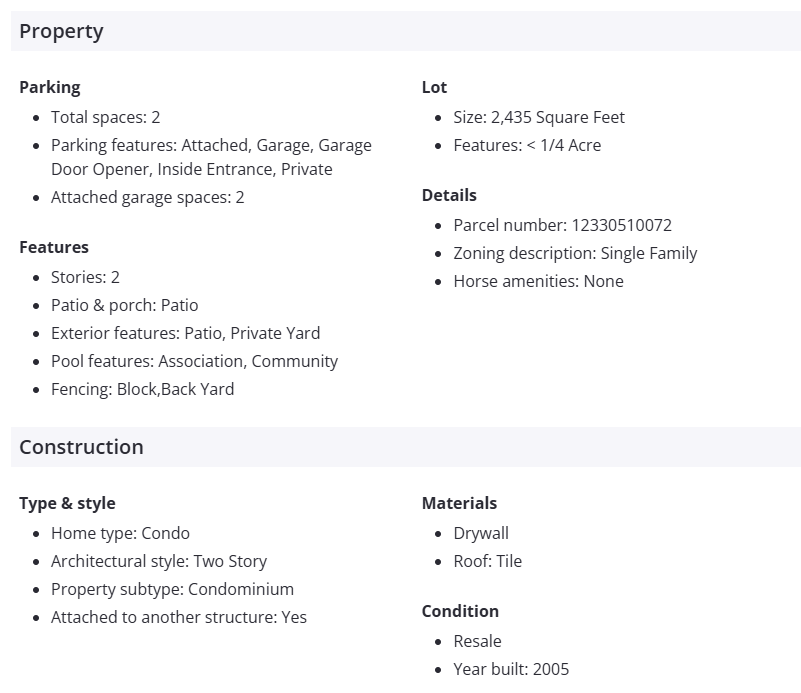Click the Construction section header
Viewport: 801px width, 693px height.
pyautogui.click(x=81, y=447)
